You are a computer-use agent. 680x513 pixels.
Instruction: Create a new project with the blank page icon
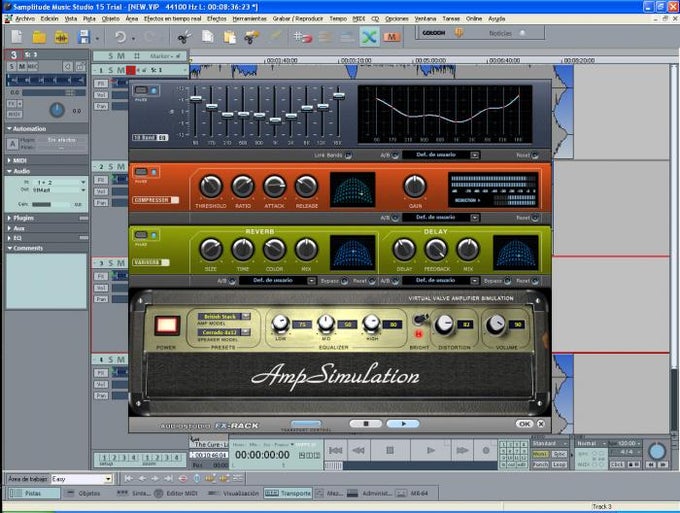tap(16, 37)
